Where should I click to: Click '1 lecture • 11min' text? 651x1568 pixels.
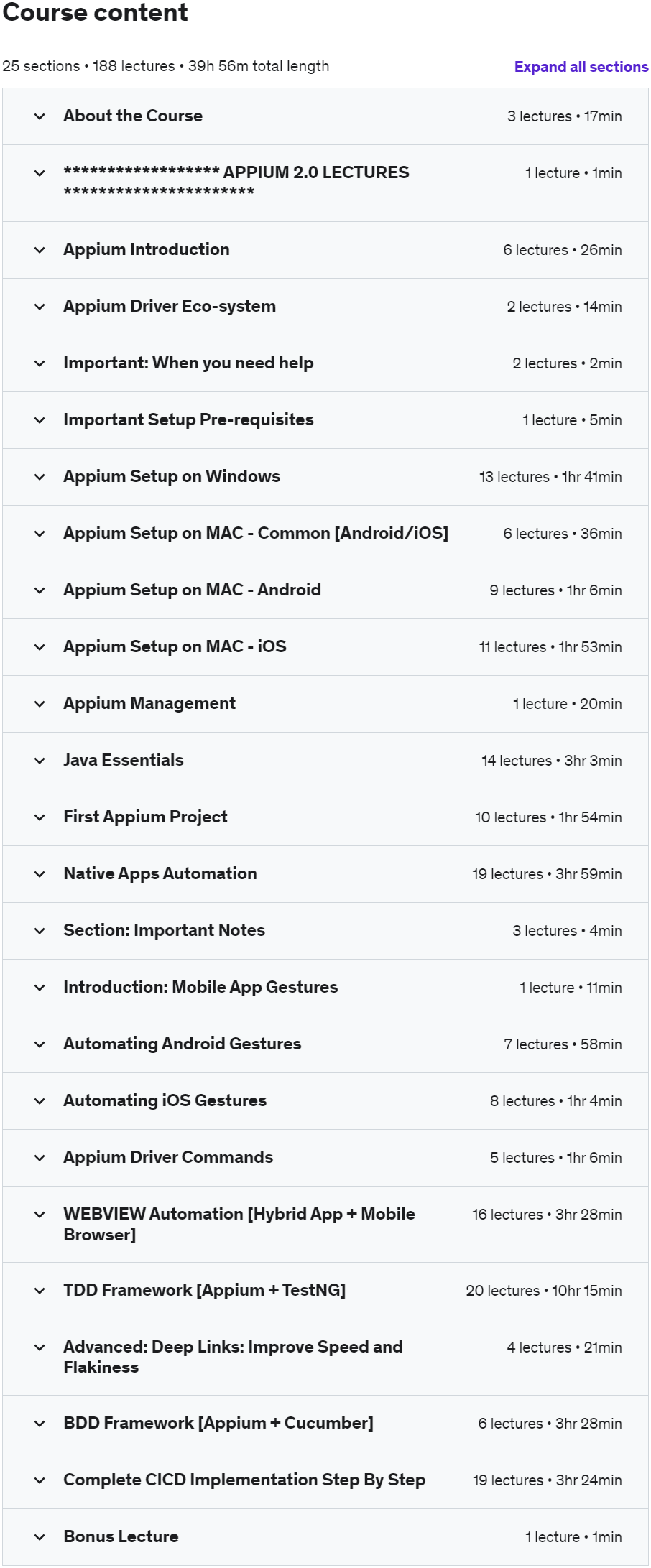(x=571, y=988)
